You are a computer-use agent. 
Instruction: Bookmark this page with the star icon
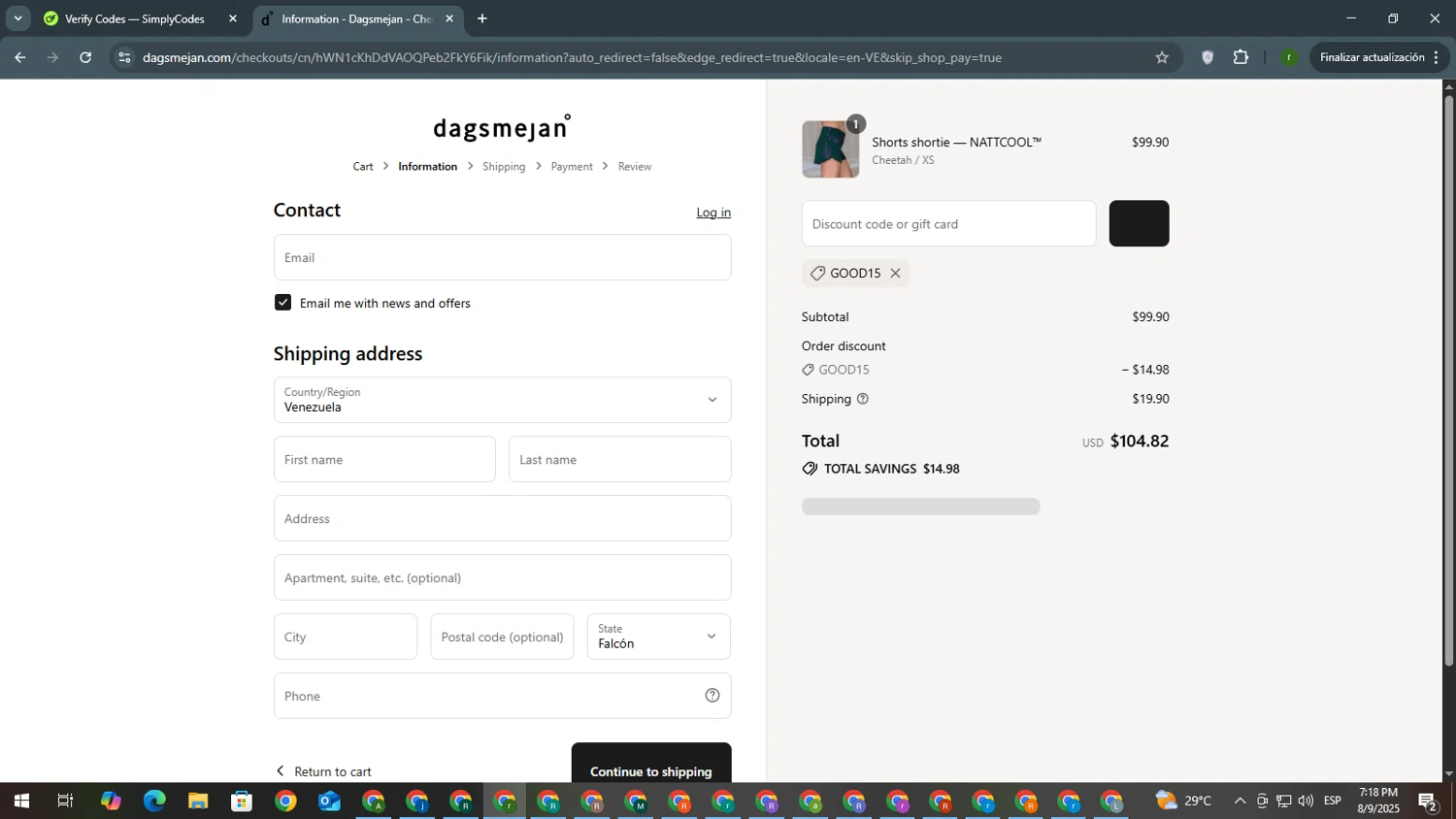(1162, 57)
